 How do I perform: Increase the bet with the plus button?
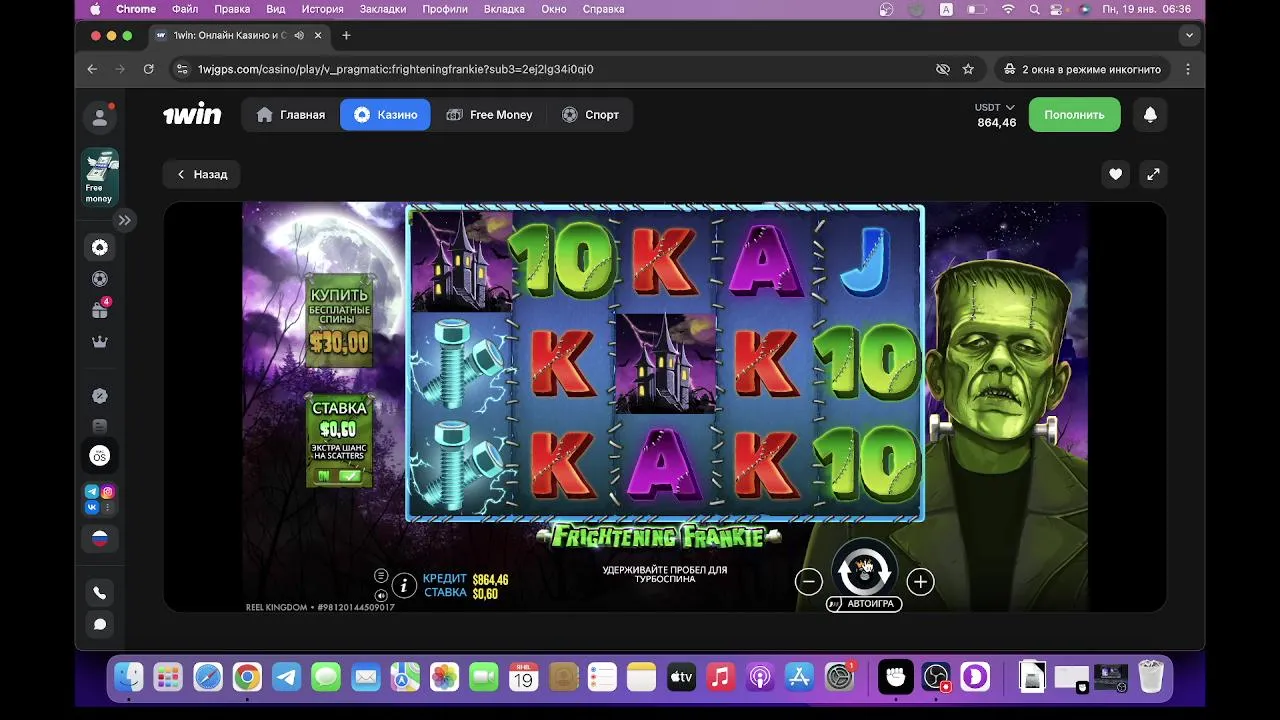pos(920,582)
